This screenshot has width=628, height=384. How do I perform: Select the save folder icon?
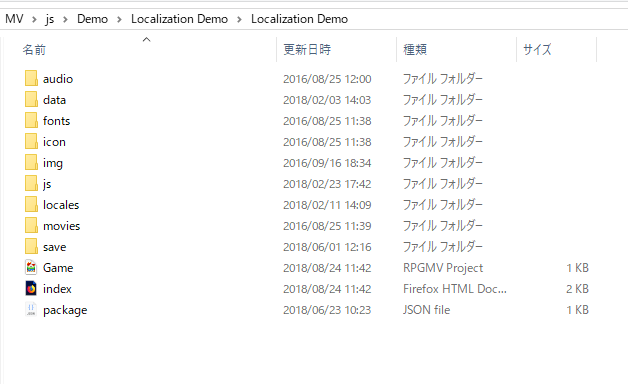pyautogui.click(x=31, y=247)
